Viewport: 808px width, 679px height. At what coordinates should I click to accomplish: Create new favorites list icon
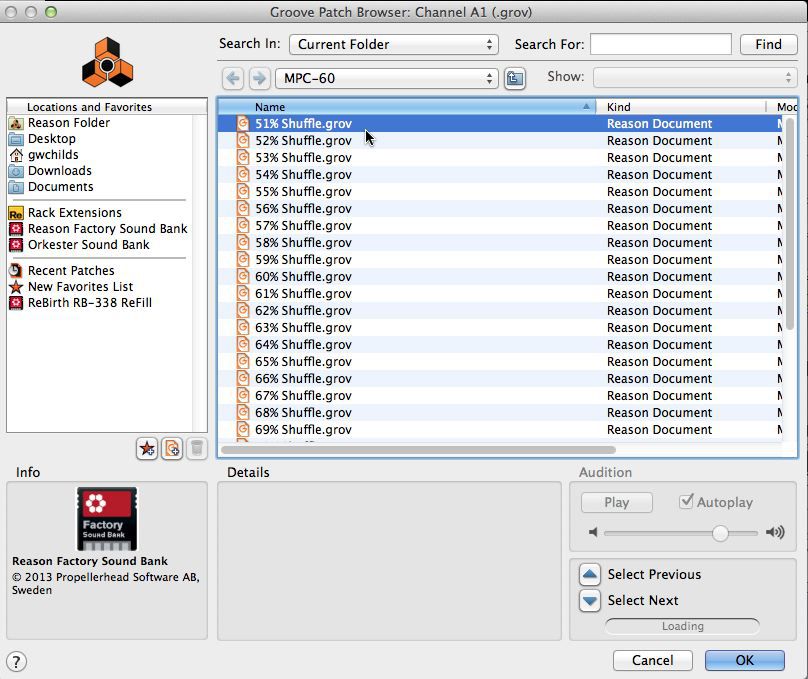coord(172,449)
